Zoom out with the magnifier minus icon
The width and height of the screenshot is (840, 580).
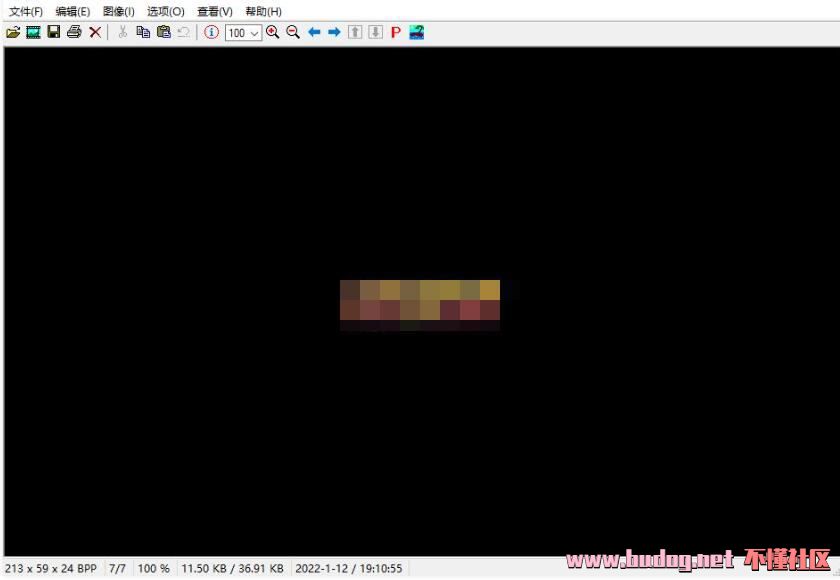pyautogui.click(x=293, y=32)
